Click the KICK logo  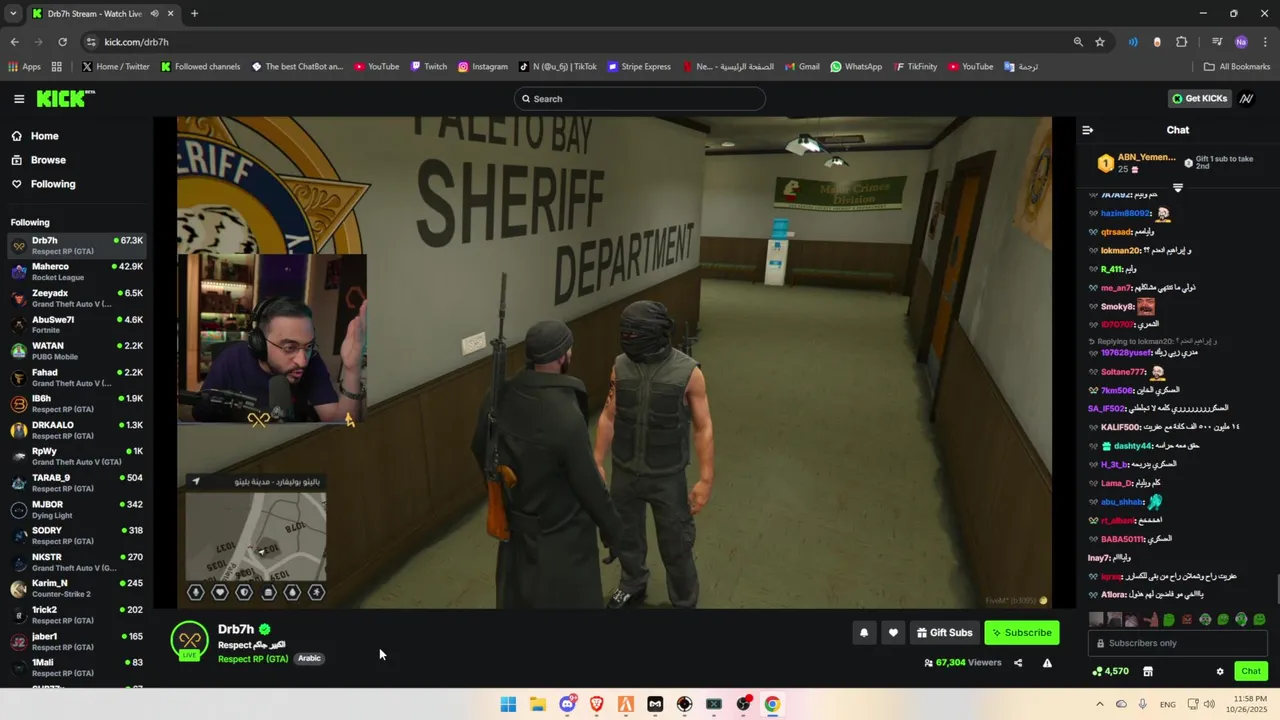tap(66, 98)
